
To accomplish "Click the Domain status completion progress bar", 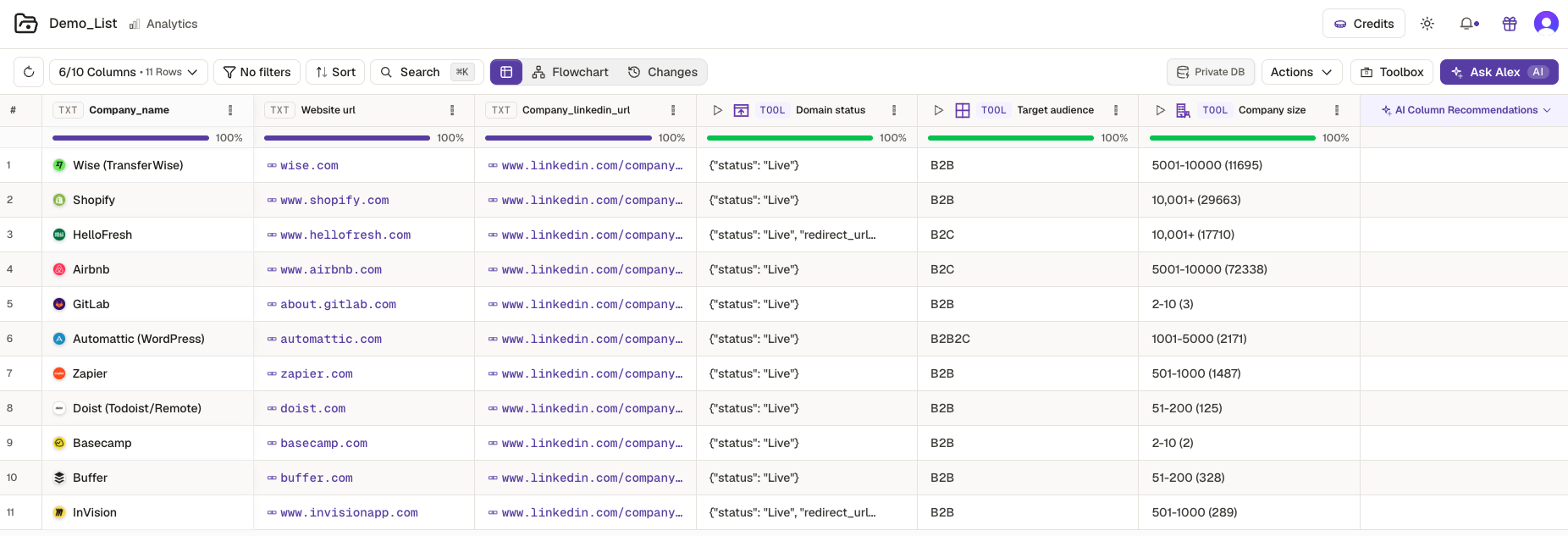I will (x=790, y=137).
